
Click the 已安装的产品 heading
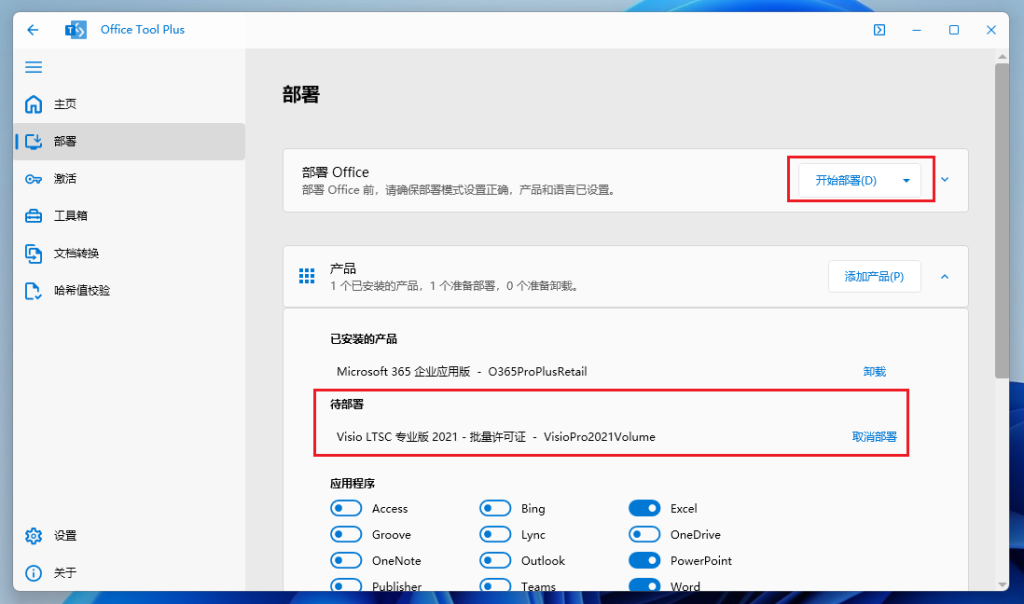(363, 339)
